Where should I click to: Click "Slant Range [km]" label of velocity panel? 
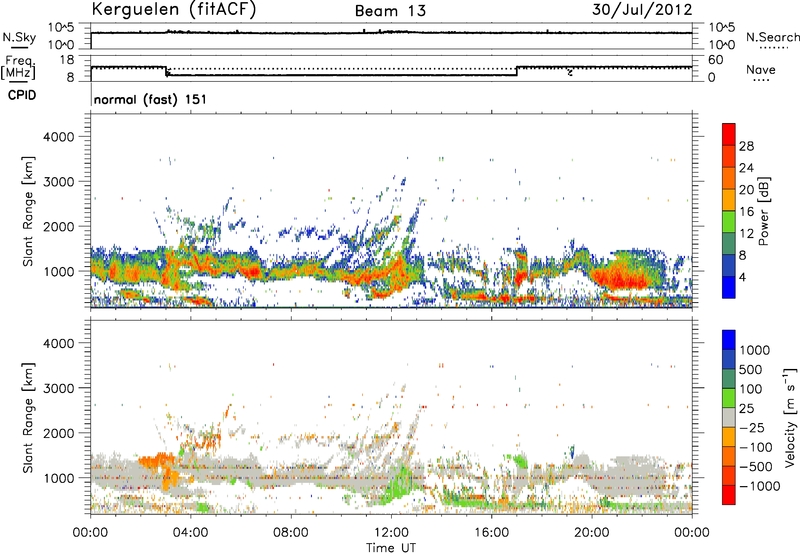(28, 417)
